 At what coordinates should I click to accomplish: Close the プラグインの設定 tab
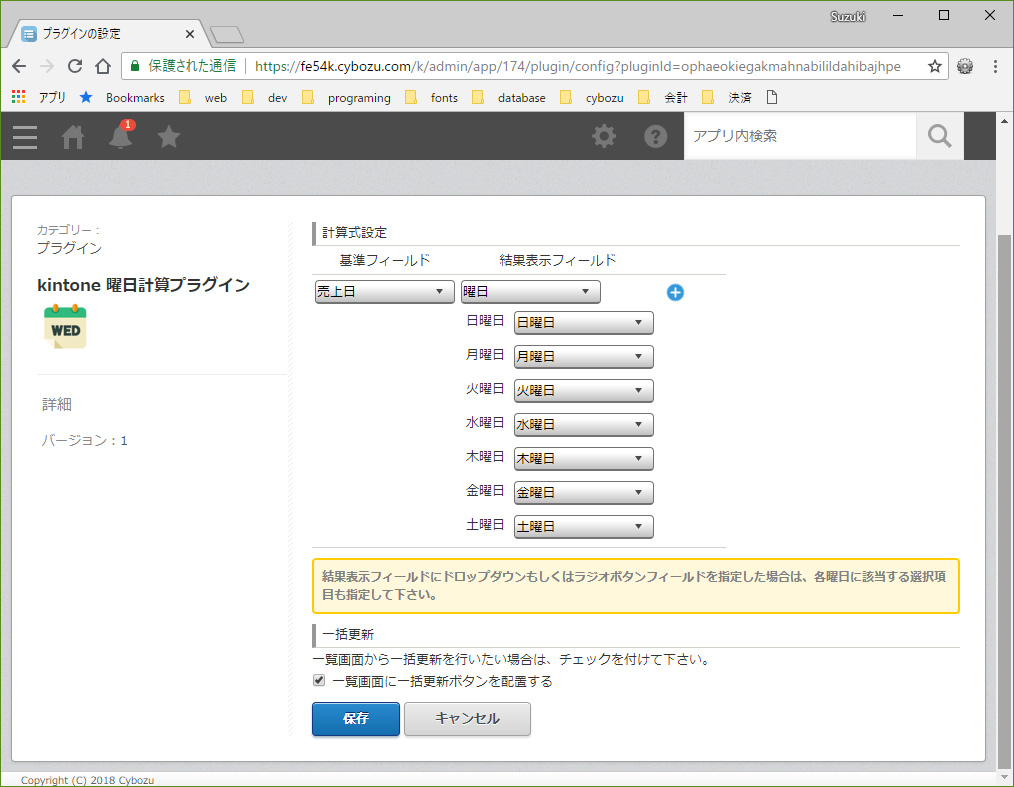click(x=189, y=34)
